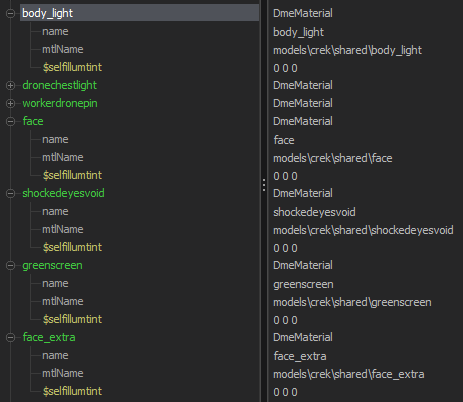Select $selfillumtint attribute under body_light
The height and width of the screenshot is (402, 463).
pos(72,67)
